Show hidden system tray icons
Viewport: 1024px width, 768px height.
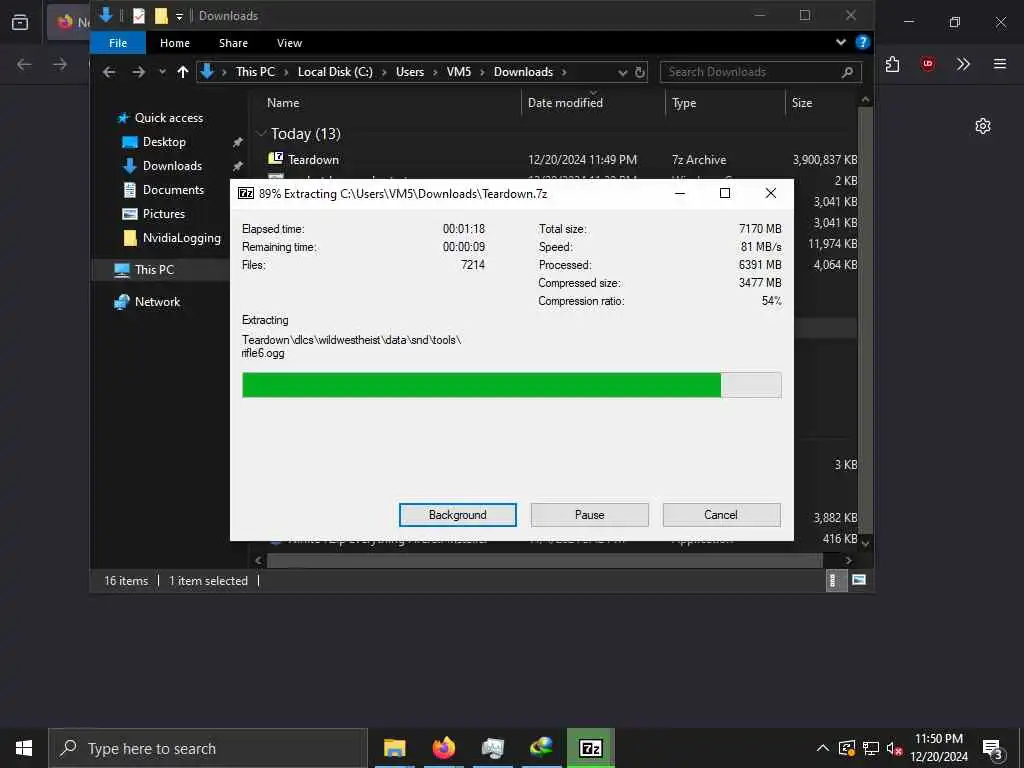(822, 748)
